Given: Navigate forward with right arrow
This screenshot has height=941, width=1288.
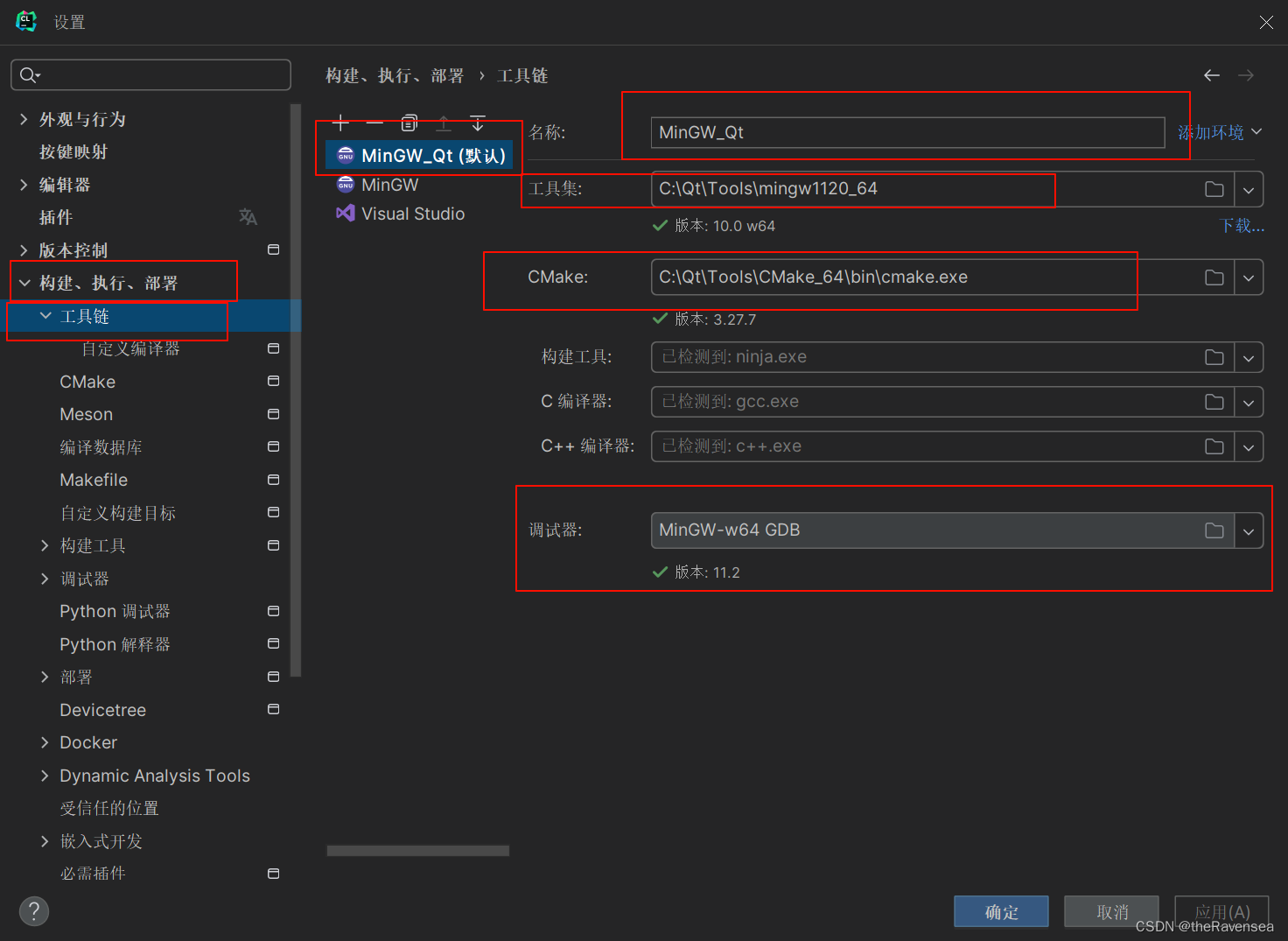Looking at the screenshot, I should pos(1246,76).
